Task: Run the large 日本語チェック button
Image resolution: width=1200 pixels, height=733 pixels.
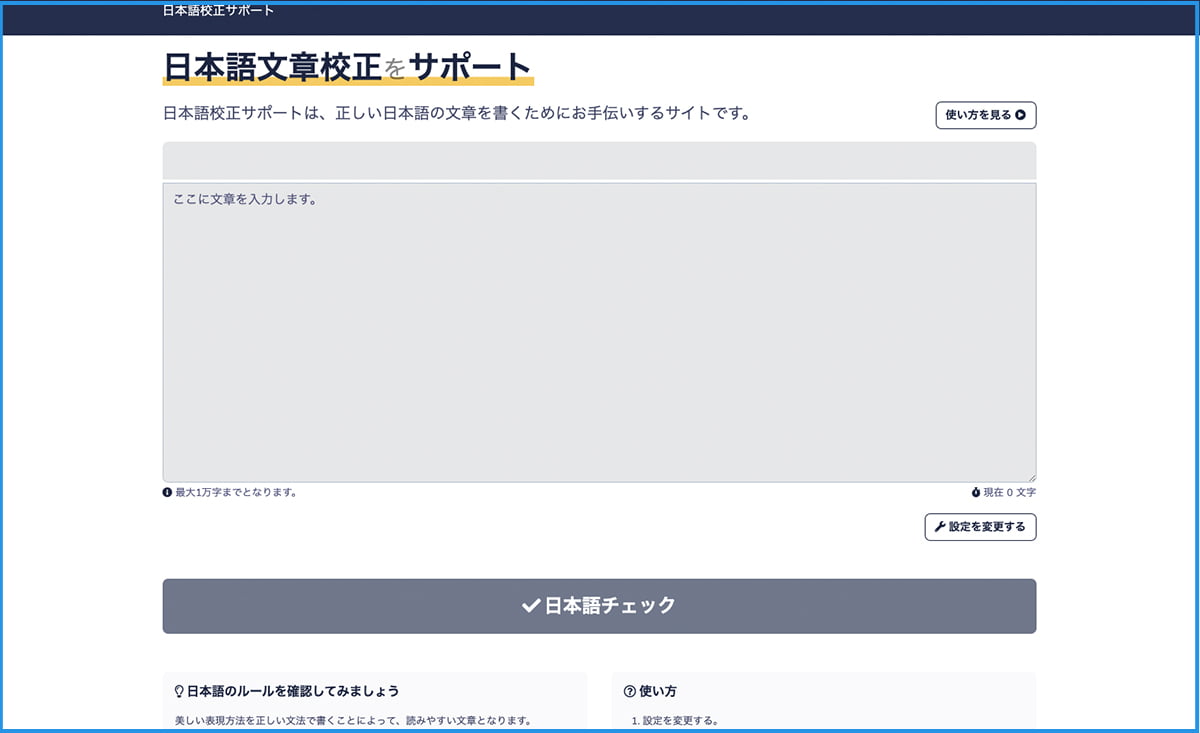Action: [599, 606]
